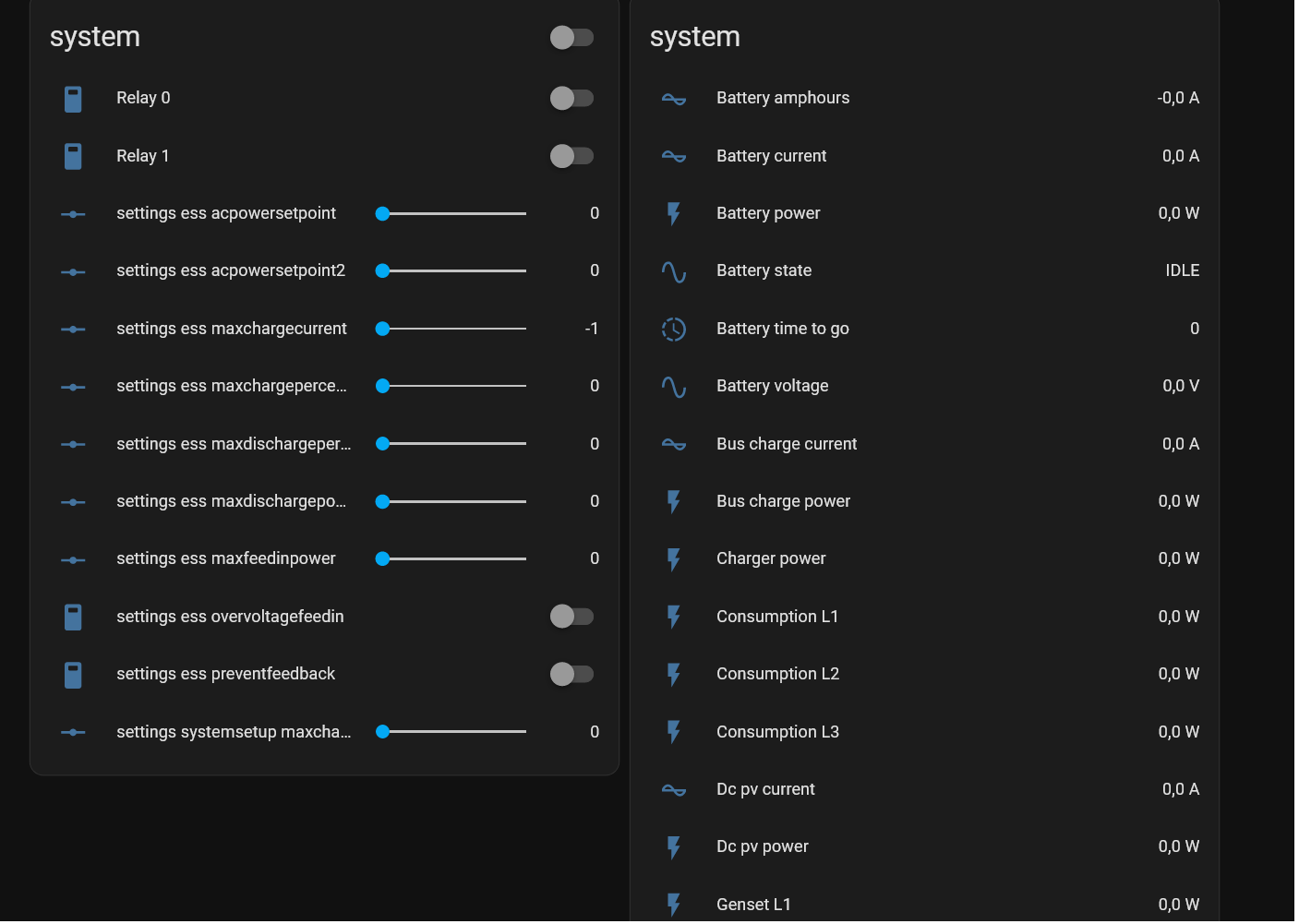1299x924 pixels.
Task: Click the Dc pv current icon
Action: [x=674, y=790]
